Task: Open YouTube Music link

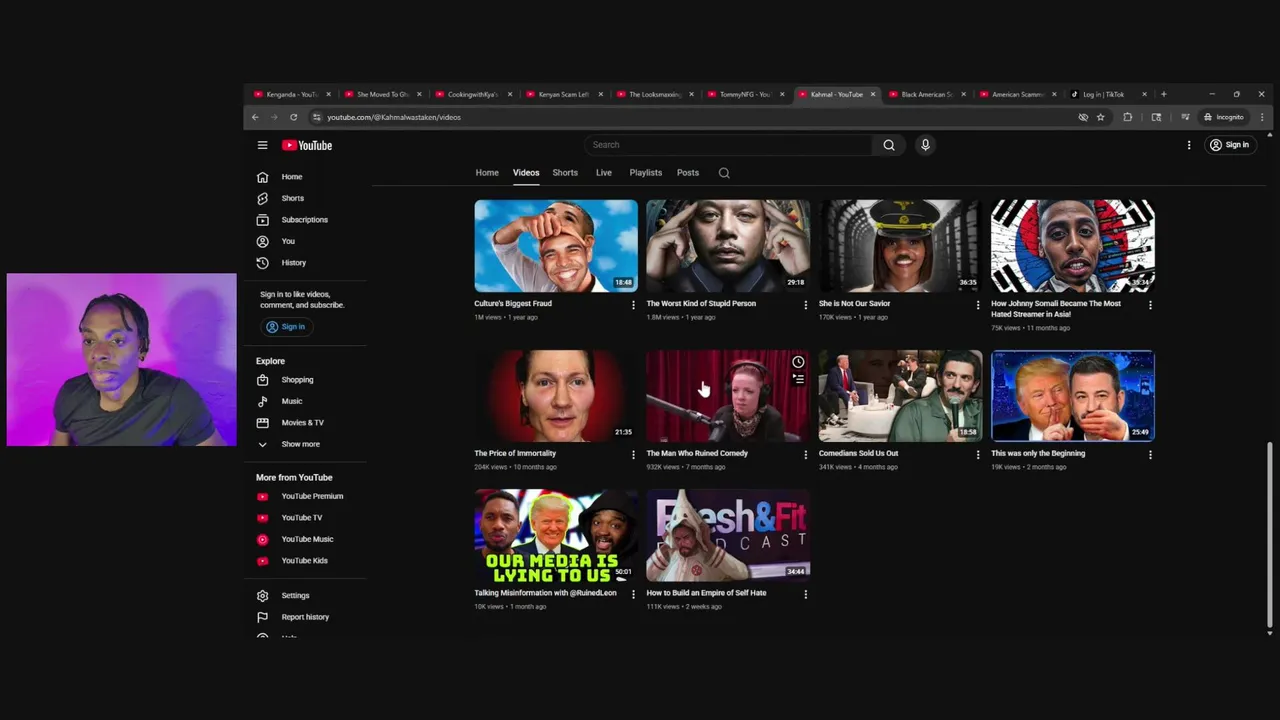Action: click(306, 539)
